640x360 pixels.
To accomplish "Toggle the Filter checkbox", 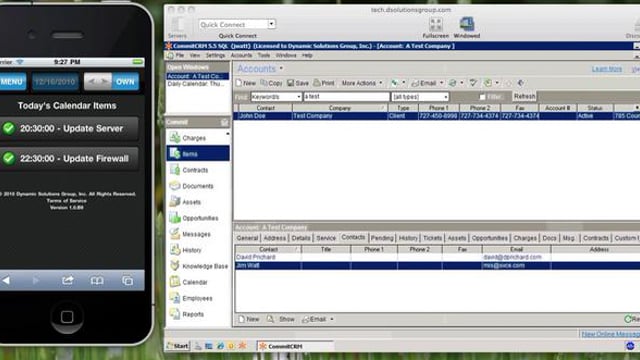I will pos(482,97).
